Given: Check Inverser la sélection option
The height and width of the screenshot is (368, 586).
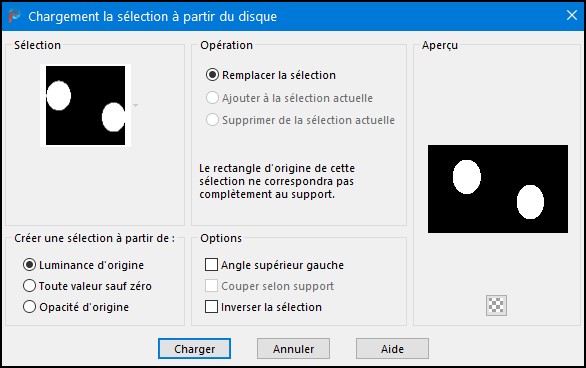Looking at the screenshot, I should point(211,307).
